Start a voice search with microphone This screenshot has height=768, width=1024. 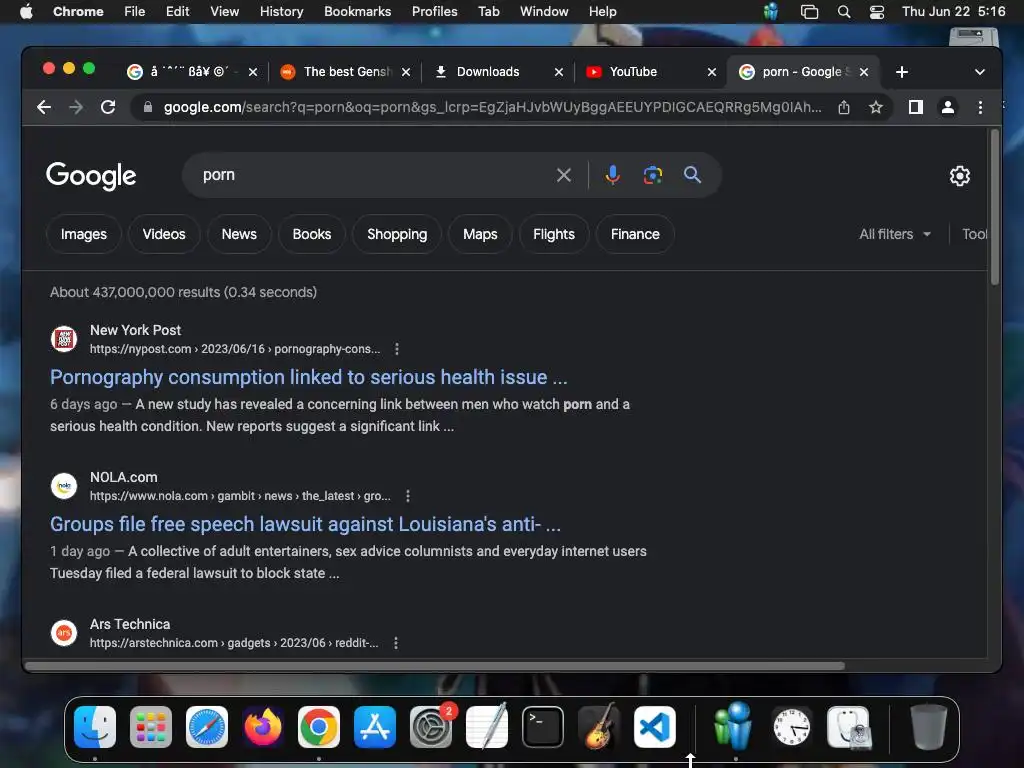click(613, 175)
